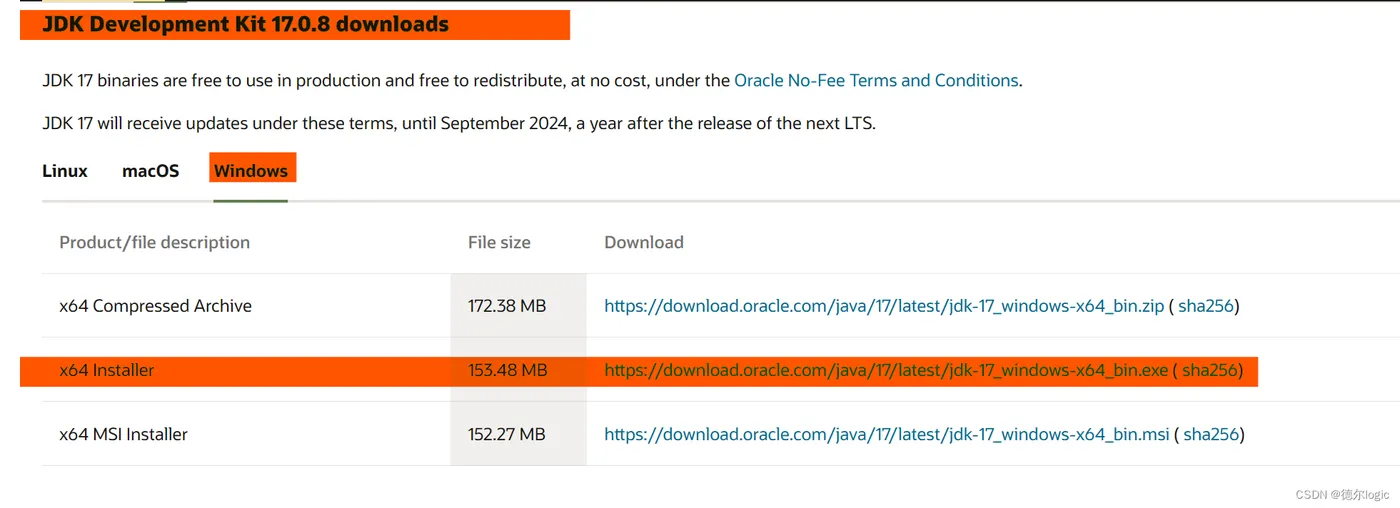Download the windows-x64_bin.msi installer link

886,434
